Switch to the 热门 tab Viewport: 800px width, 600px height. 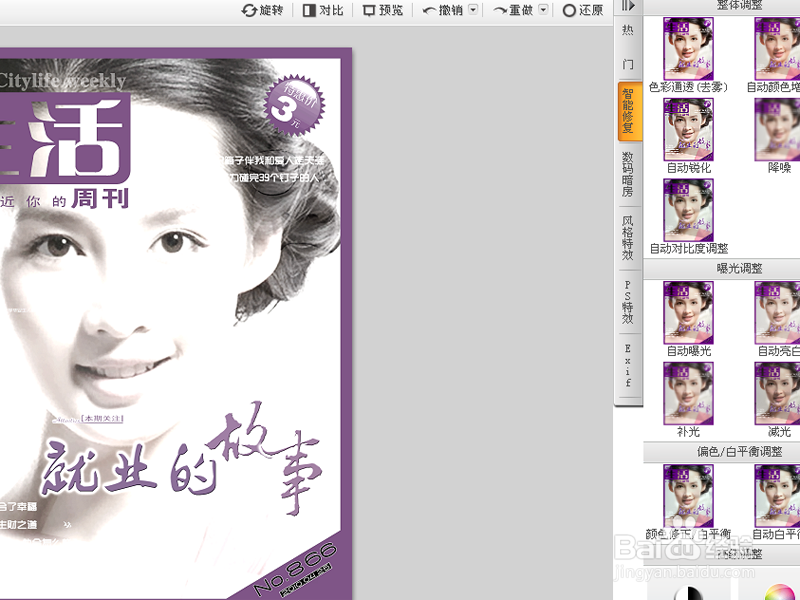click(x=628, y=47)
